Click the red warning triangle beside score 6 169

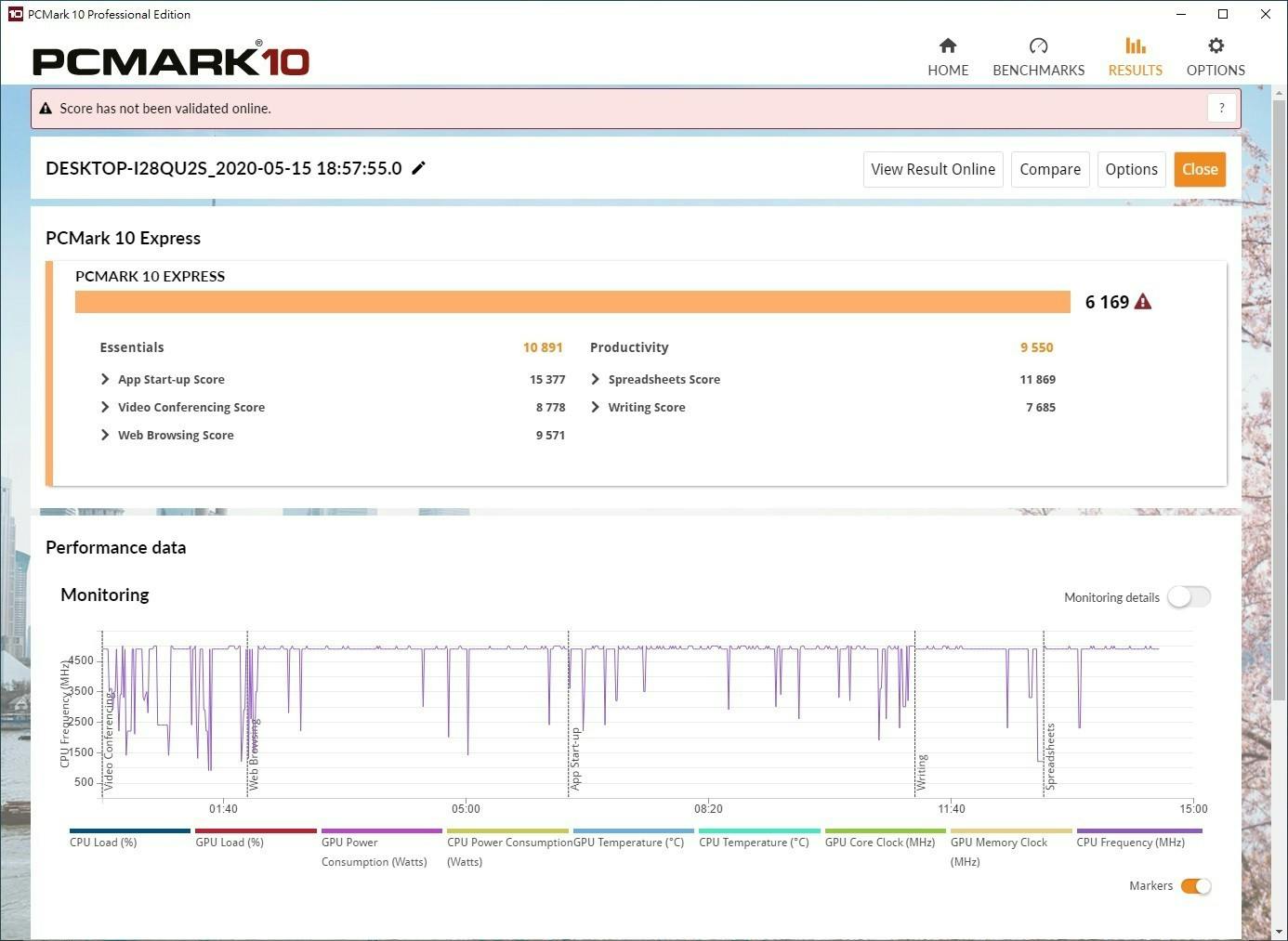(1143, 302)
